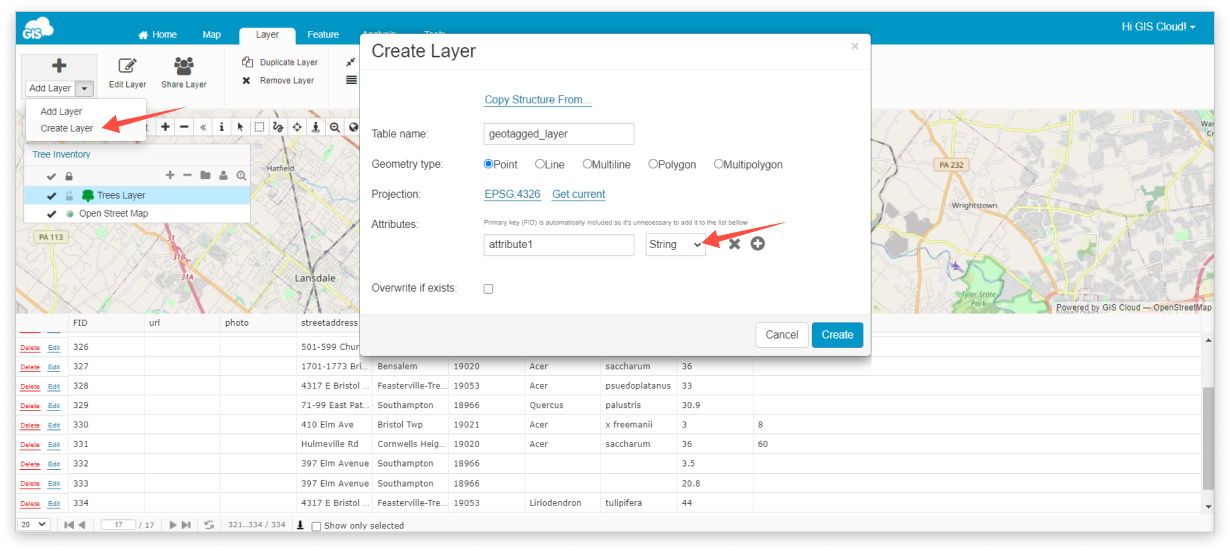
Task: Click the plus icon above Add Layer
Action: 59,66
